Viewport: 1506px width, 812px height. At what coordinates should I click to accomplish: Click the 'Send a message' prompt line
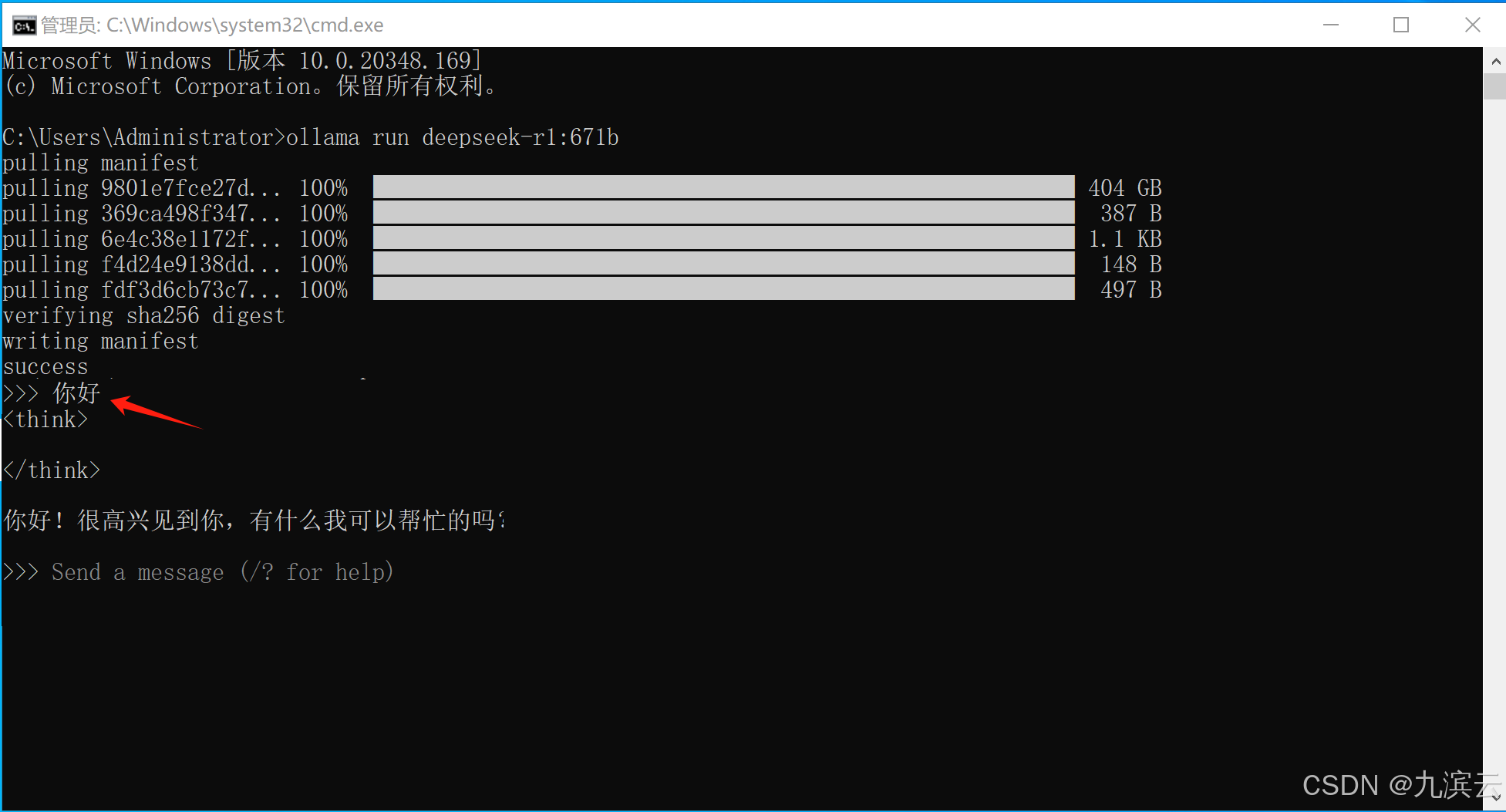[222, 572]
